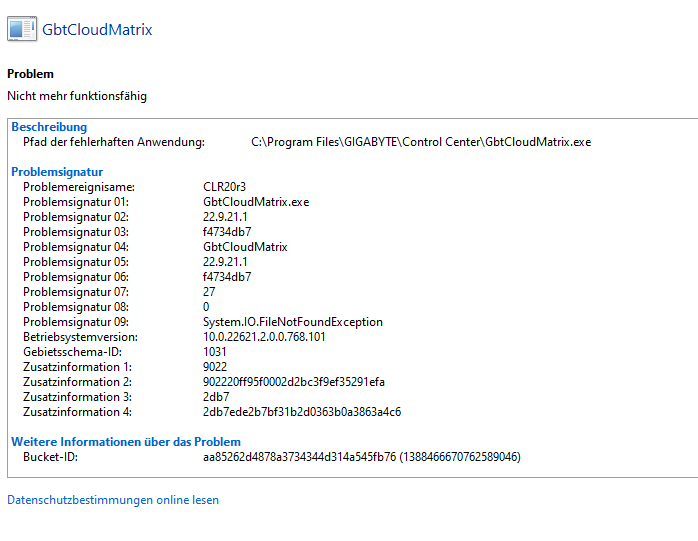This screenshot has width=698, height=541.
Task: Select 'Nicht mehr funktionsfähig' status text
Action: (77, 96)
